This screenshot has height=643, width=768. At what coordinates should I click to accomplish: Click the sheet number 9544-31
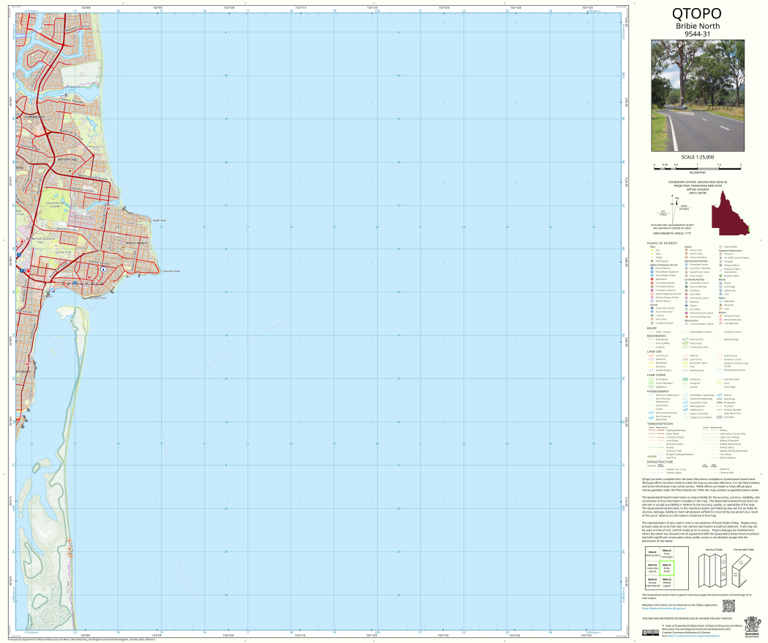tap(697, 34)
